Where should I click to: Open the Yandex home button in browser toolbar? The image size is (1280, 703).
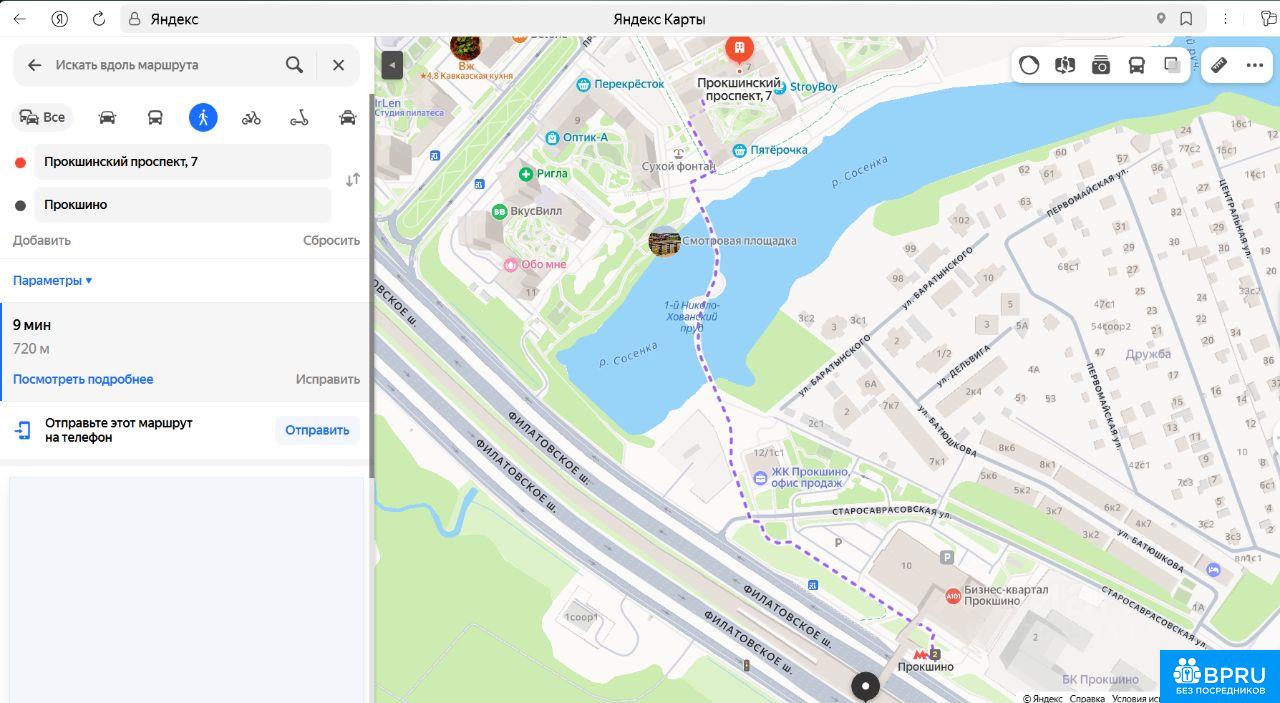[x=59, y=19]
